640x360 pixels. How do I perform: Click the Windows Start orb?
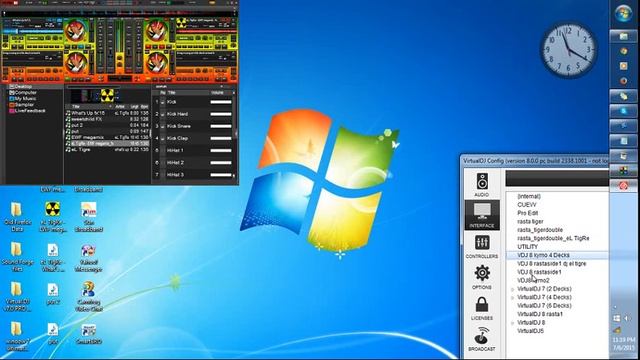[624, 15]
